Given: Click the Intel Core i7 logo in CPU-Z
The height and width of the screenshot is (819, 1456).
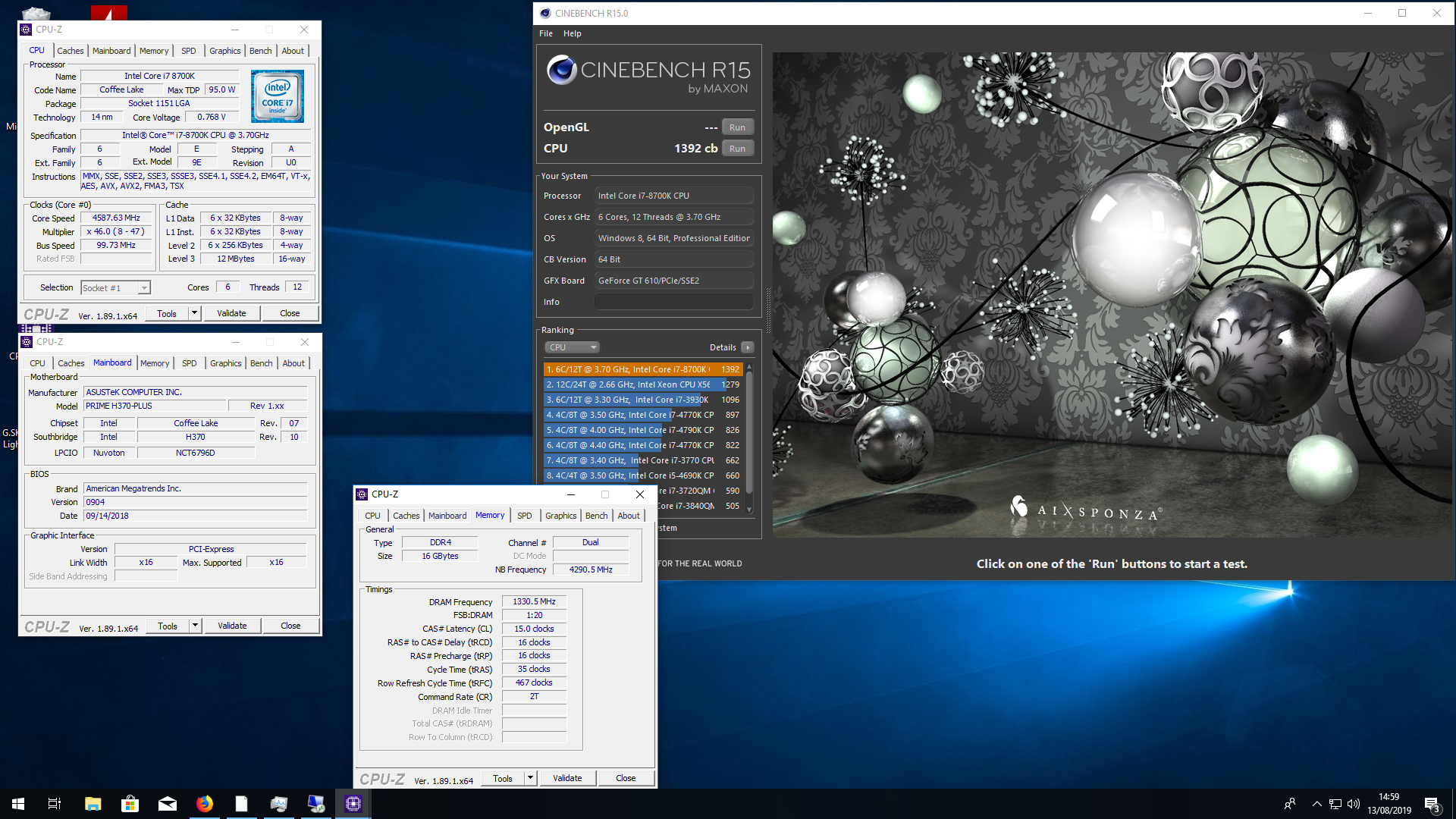Looking at the screenshot, I should (x=278, y=96).
